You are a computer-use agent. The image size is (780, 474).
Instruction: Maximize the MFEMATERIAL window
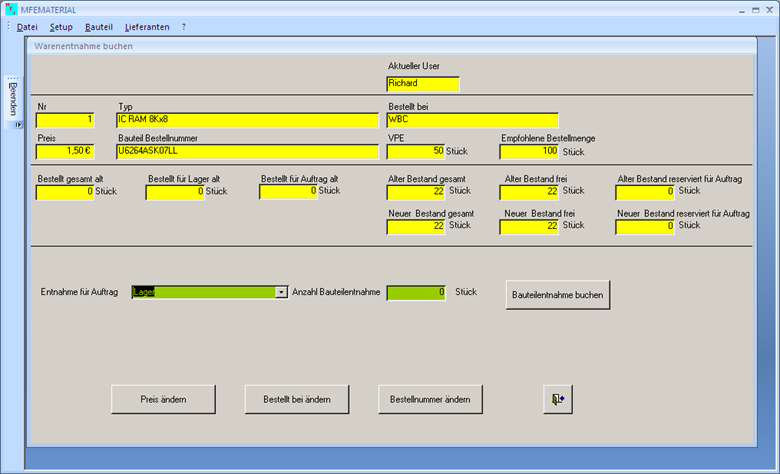756,10
